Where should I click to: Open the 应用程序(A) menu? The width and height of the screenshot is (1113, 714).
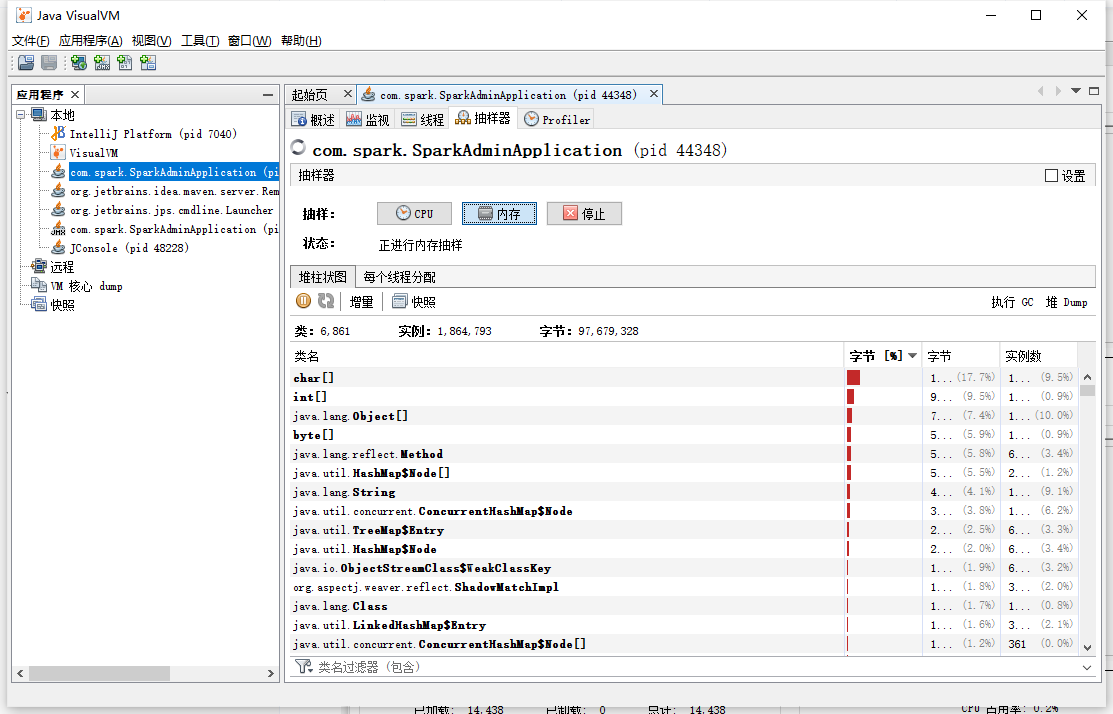90,40
